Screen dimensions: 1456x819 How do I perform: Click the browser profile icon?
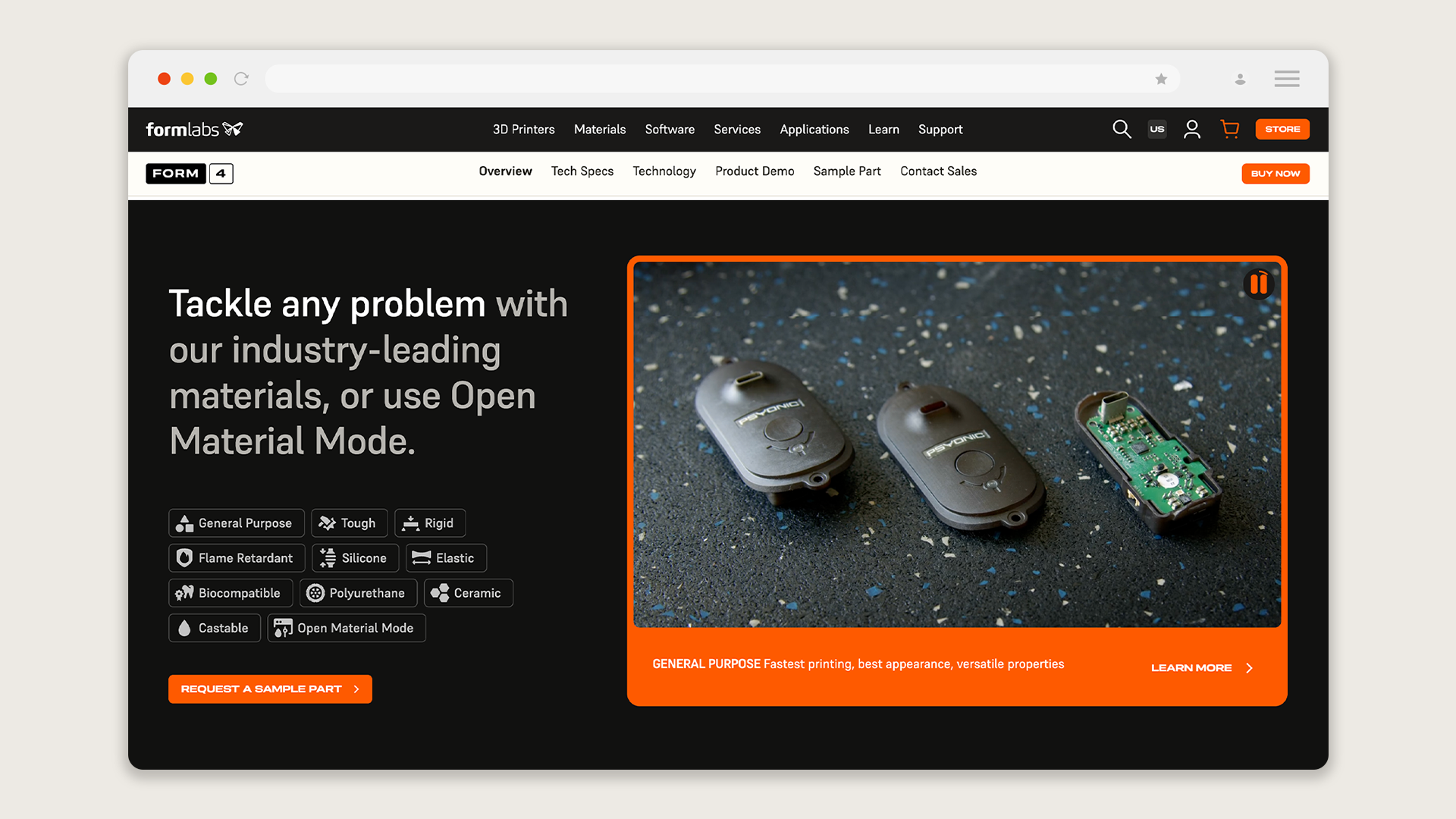coord(1240,79)
